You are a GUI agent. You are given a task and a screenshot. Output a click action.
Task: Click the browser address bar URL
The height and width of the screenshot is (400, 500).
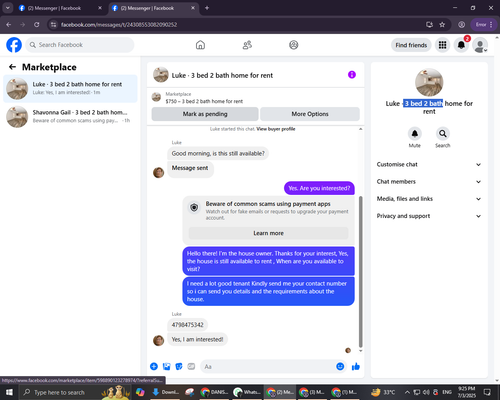pos(119,25)
